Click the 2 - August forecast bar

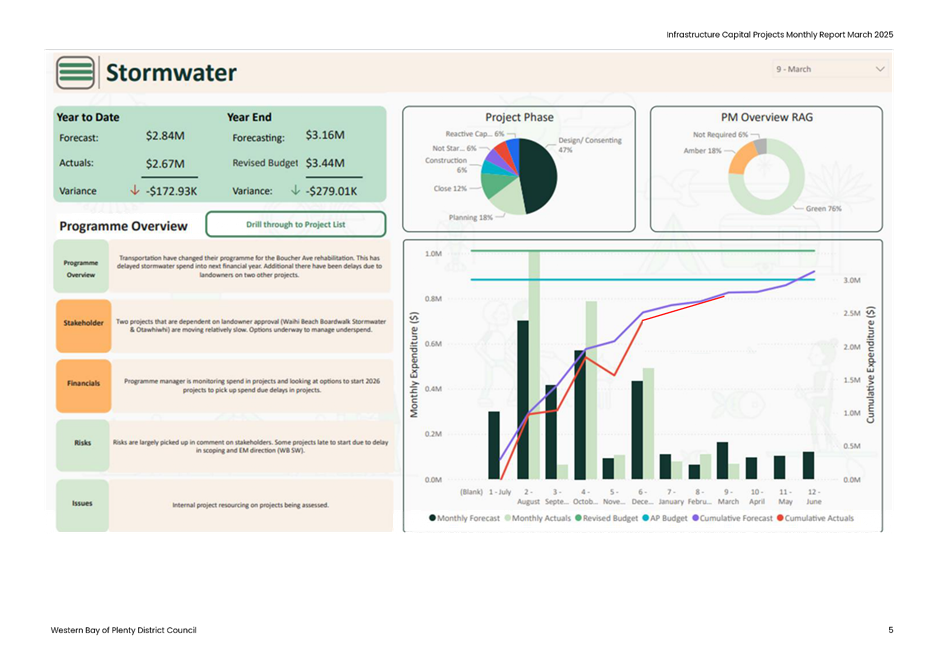click(x=522, y=400)
